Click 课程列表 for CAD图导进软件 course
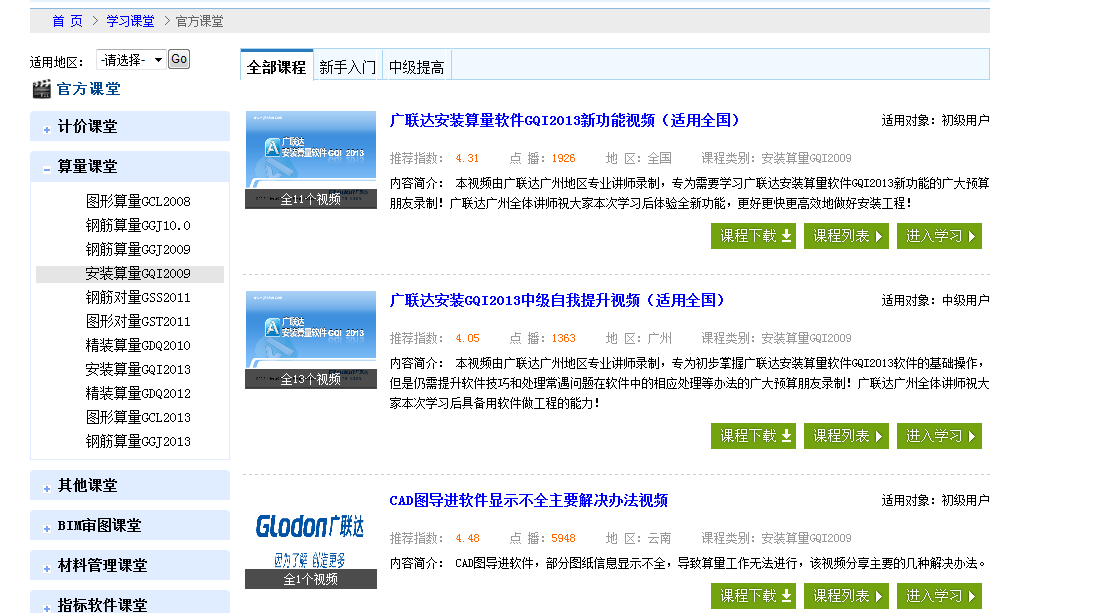Image resolution: width=1115 pixels, height=613 pixels. click(846, 596)
